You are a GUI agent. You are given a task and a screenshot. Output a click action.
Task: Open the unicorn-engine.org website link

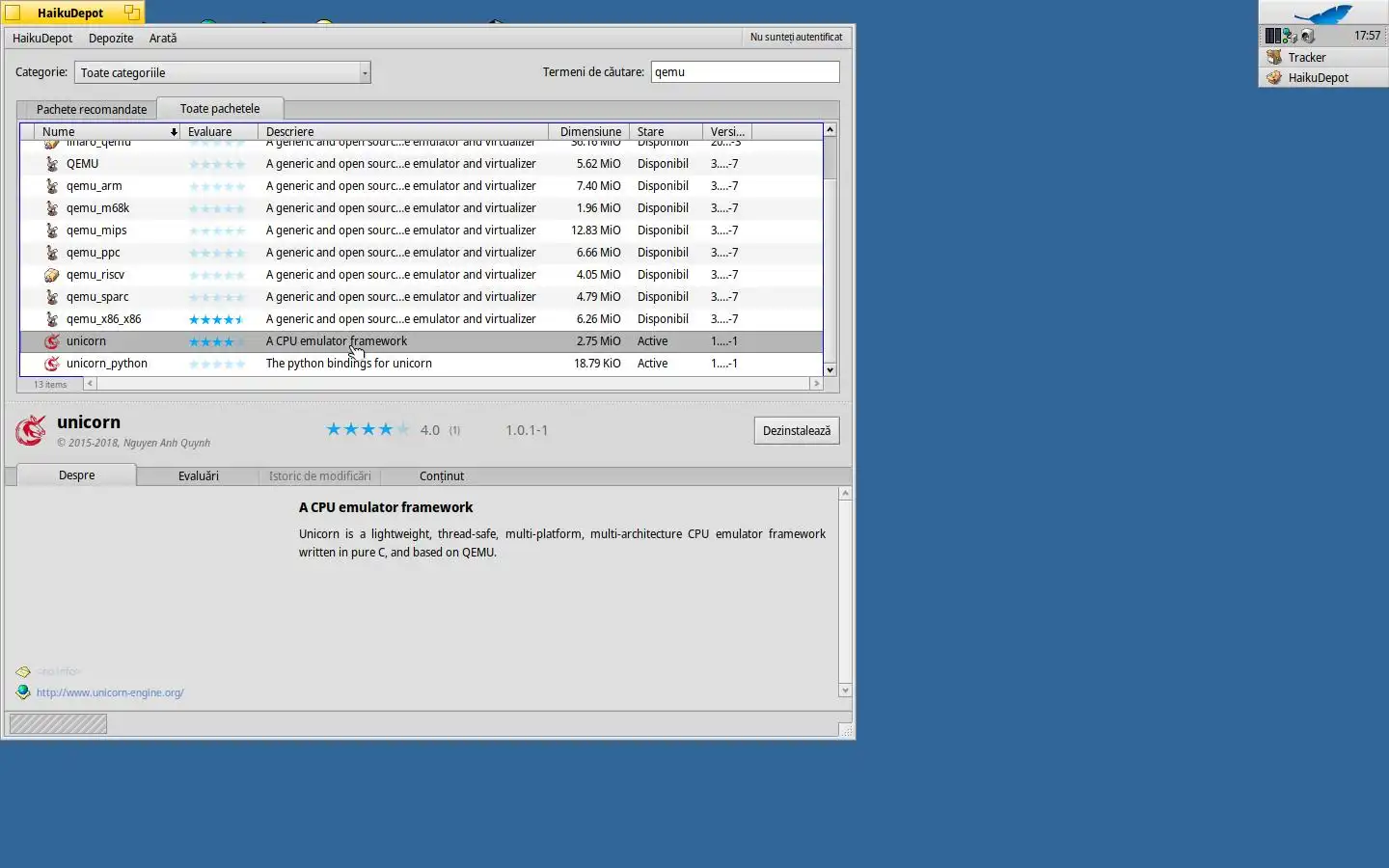[110, 692]
